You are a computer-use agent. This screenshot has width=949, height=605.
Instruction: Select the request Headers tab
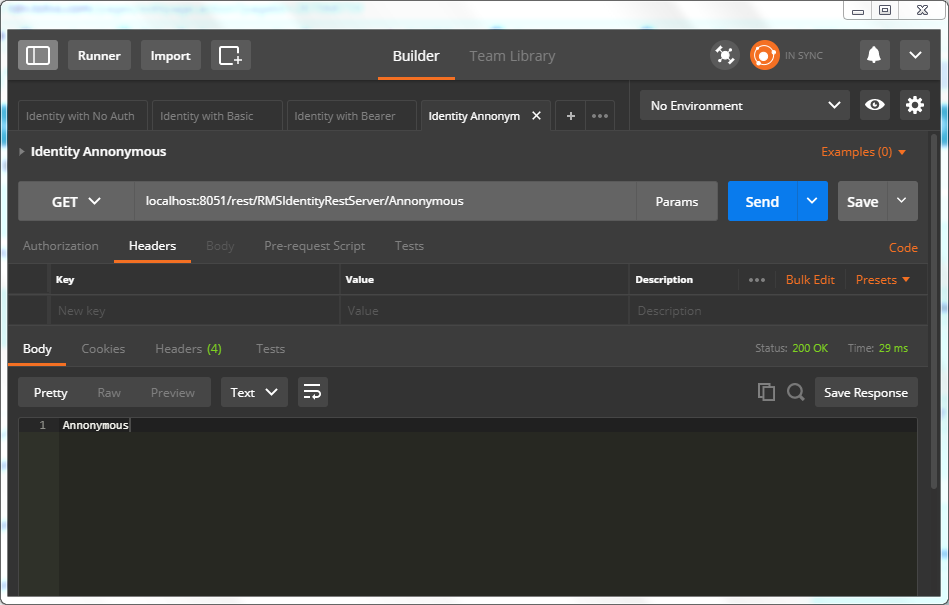tap(153, 246)
